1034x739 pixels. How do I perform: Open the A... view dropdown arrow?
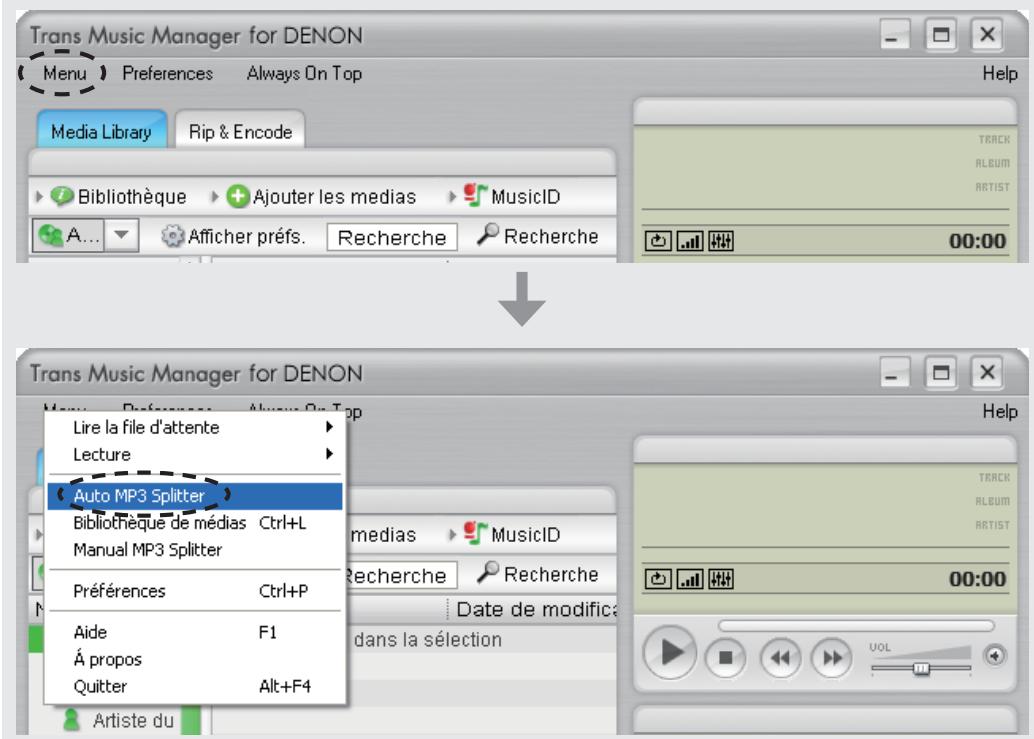[x=121, y=235]
